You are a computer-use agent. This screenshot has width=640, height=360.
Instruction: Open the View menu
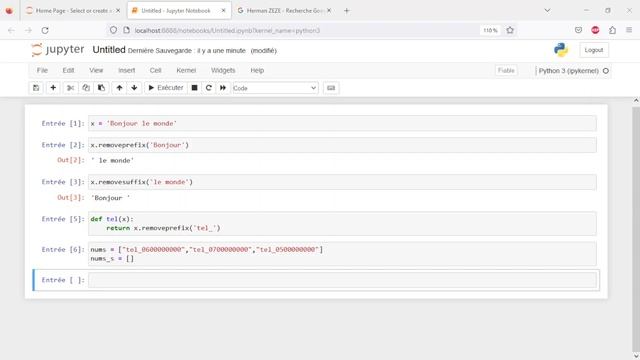click(x=96, y=70)
